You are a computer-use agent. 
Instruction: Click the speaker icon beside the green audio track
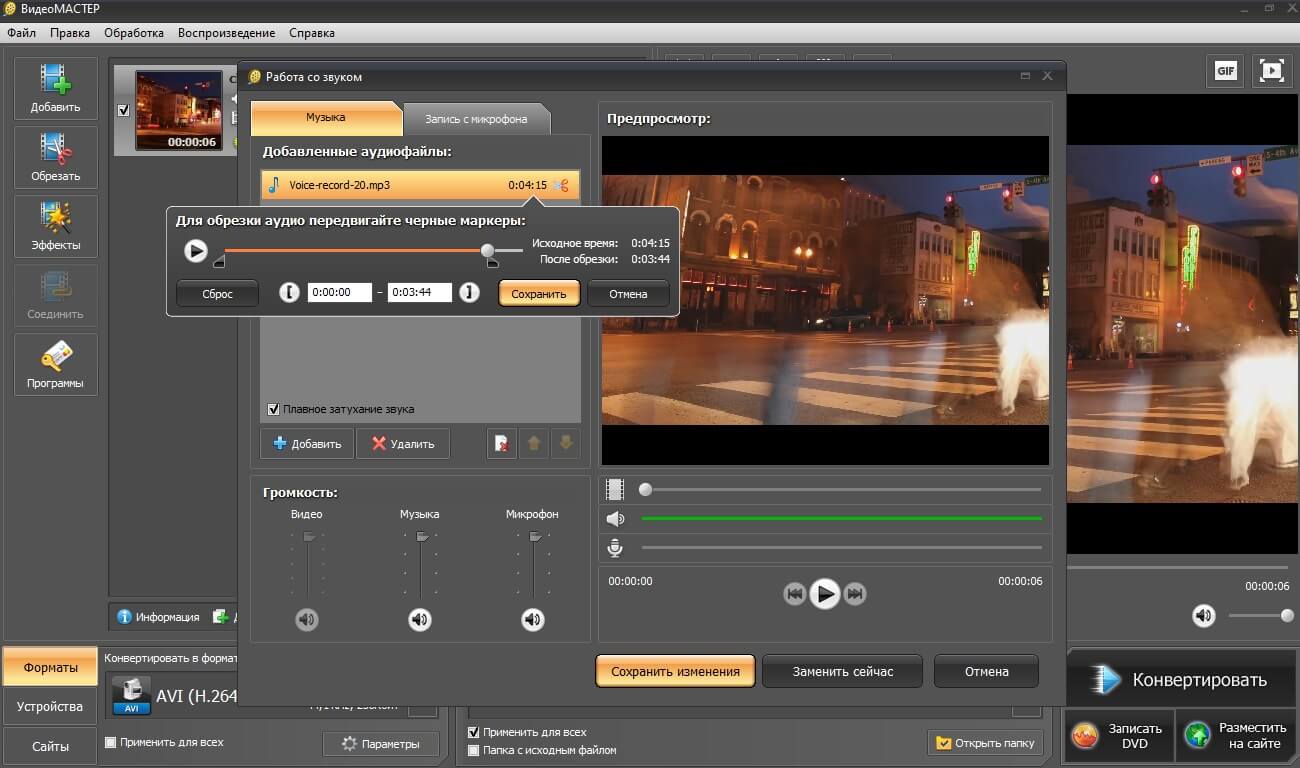(616, 519)
